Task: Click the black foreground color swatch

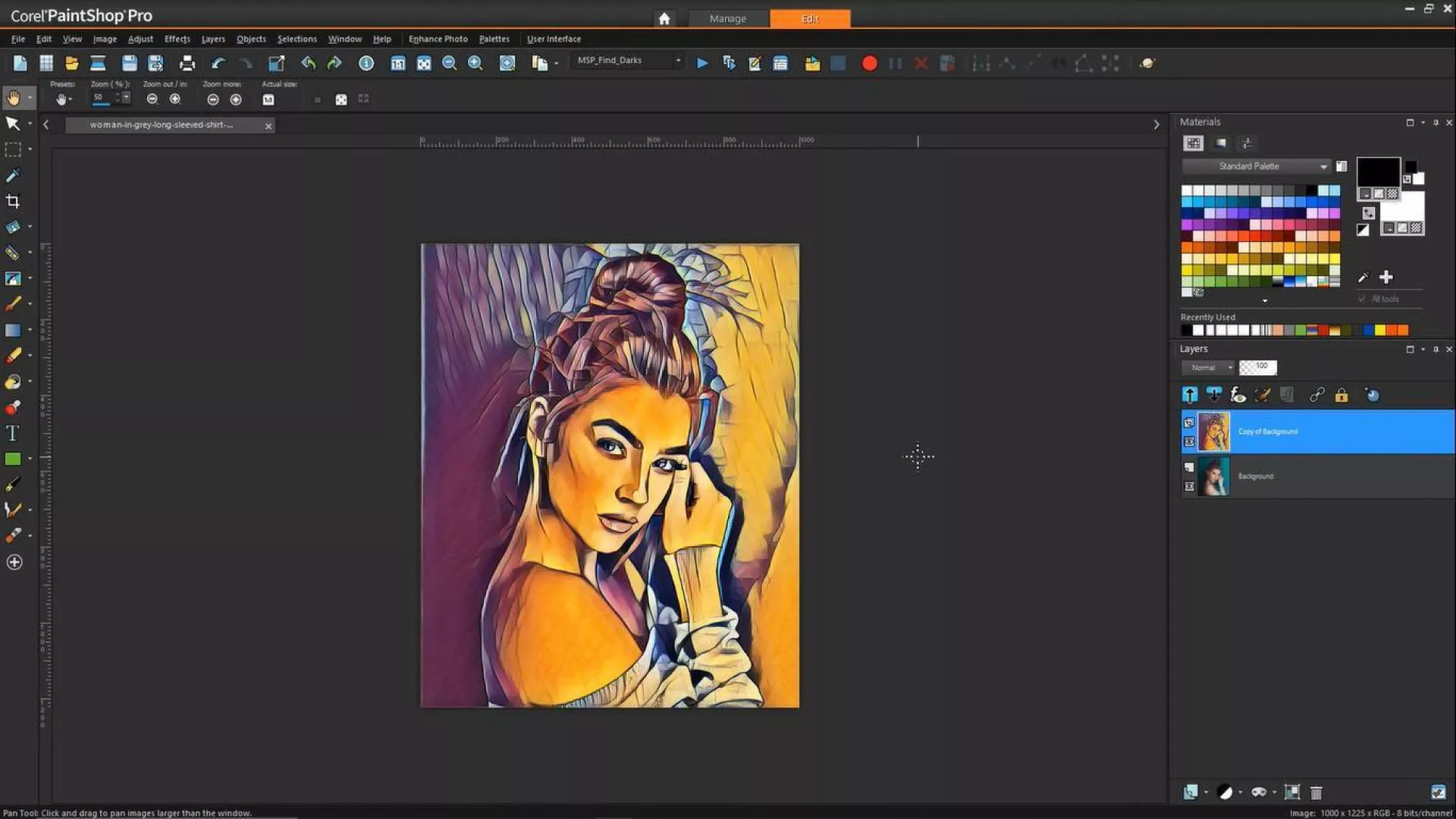Action: [x=1377, y=172]
